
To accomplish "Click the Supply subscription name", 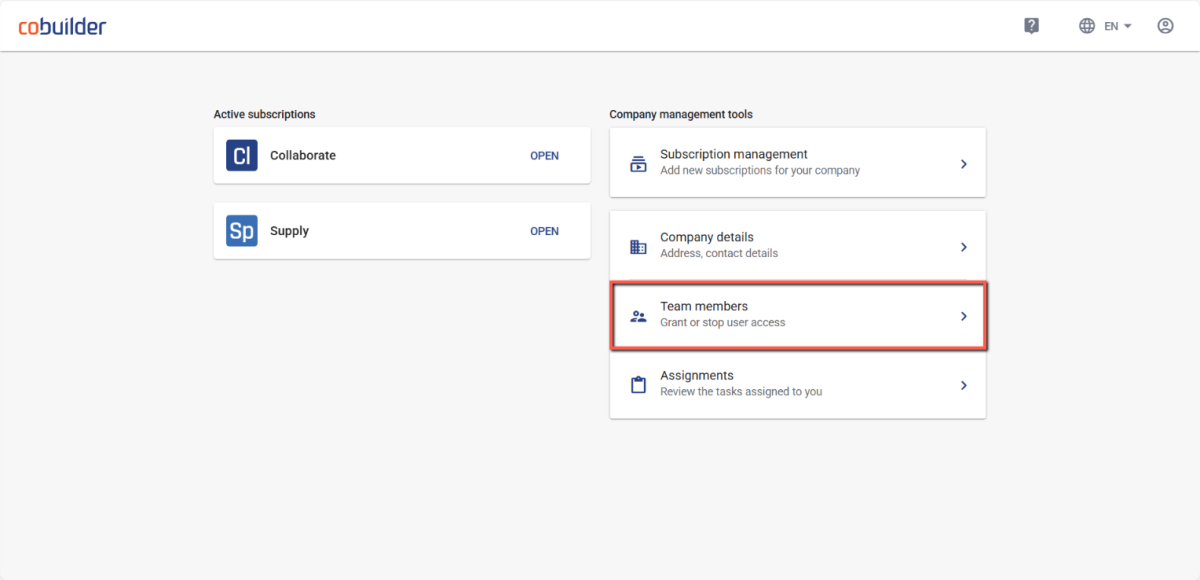I will pyautogui.click(x=289, y=231).
